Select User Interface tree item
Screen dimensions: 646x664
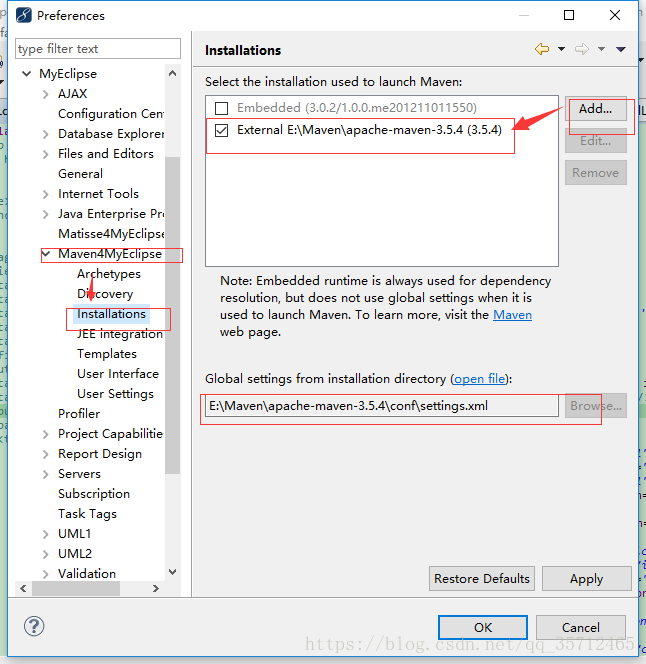(x=118, y=374)
